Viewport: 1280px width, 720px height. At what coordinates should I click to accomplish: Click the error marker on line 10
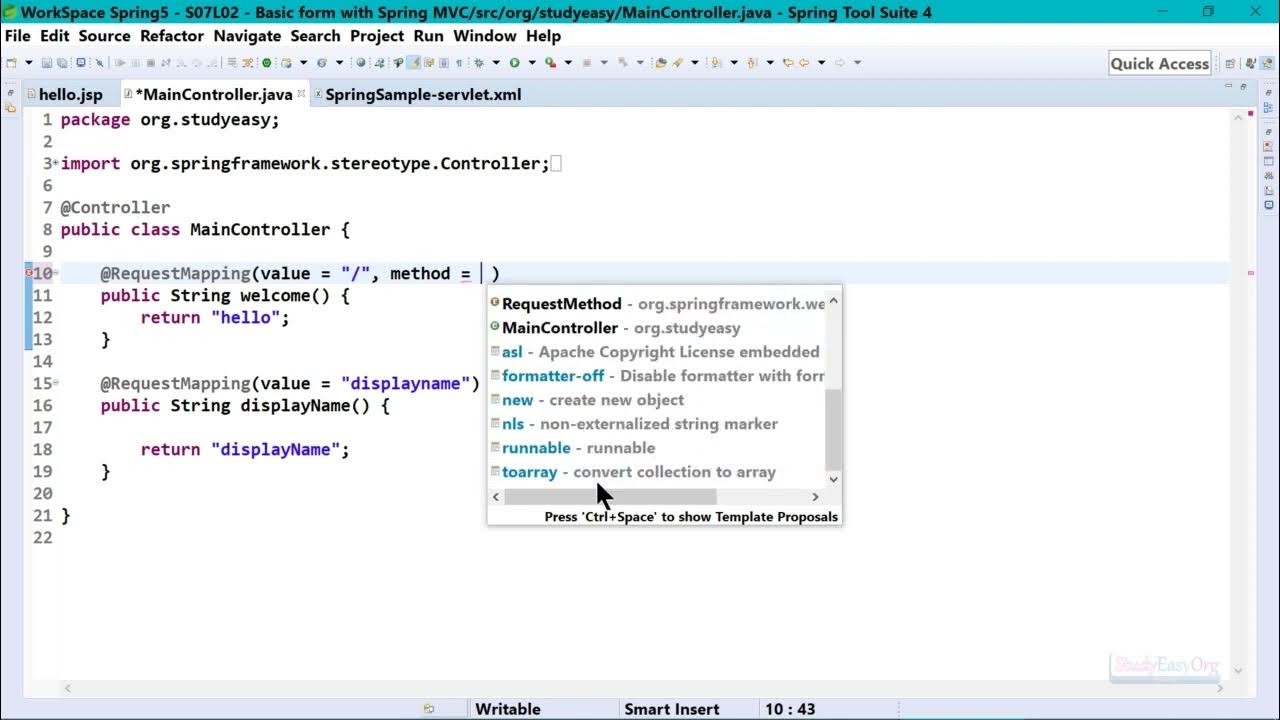coord(29,273)
